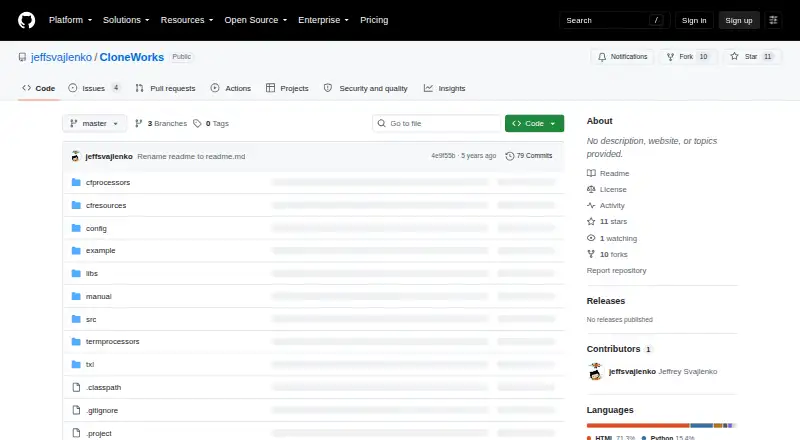Open the Releases heading link
The width and height of the screenshot is (800, 440).
point(606,301)
